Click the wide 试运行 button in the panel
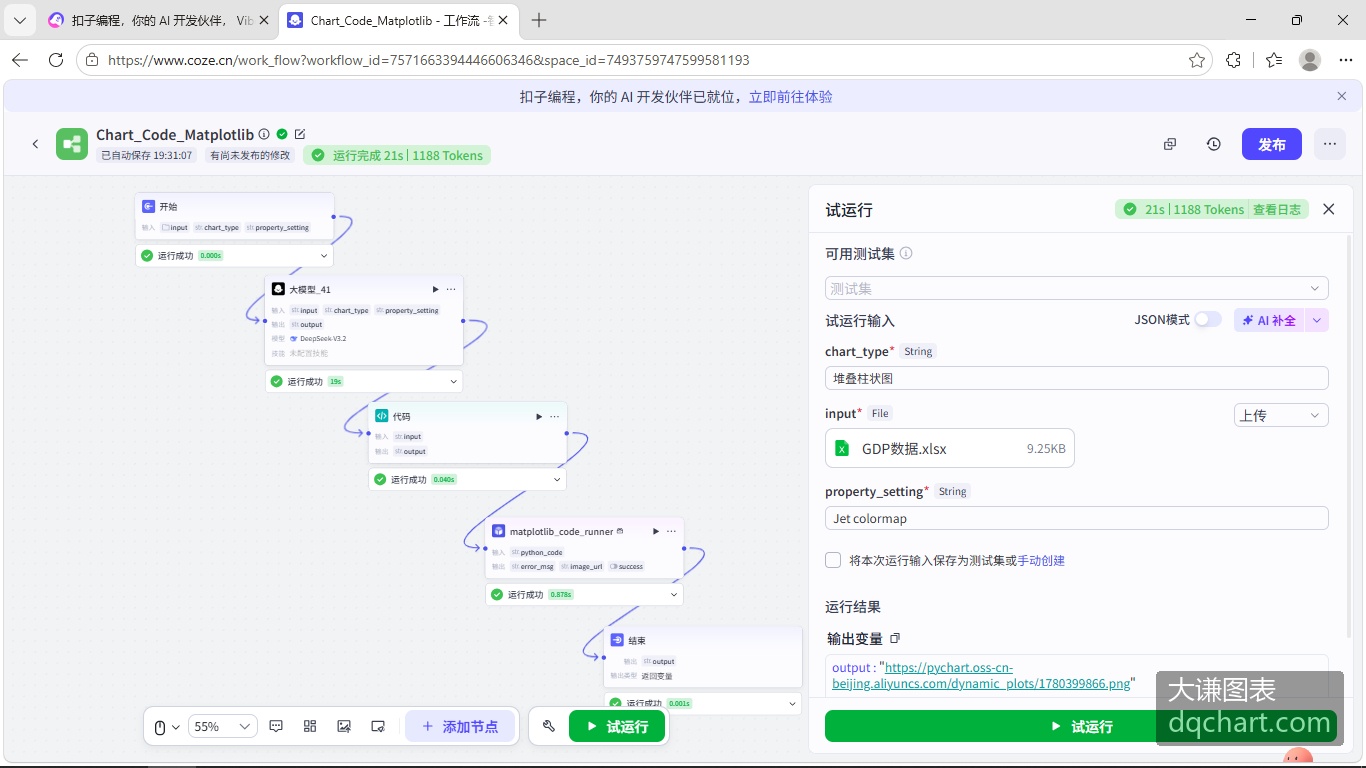This screenshot has width=1366, height=768. (1082, 726)
